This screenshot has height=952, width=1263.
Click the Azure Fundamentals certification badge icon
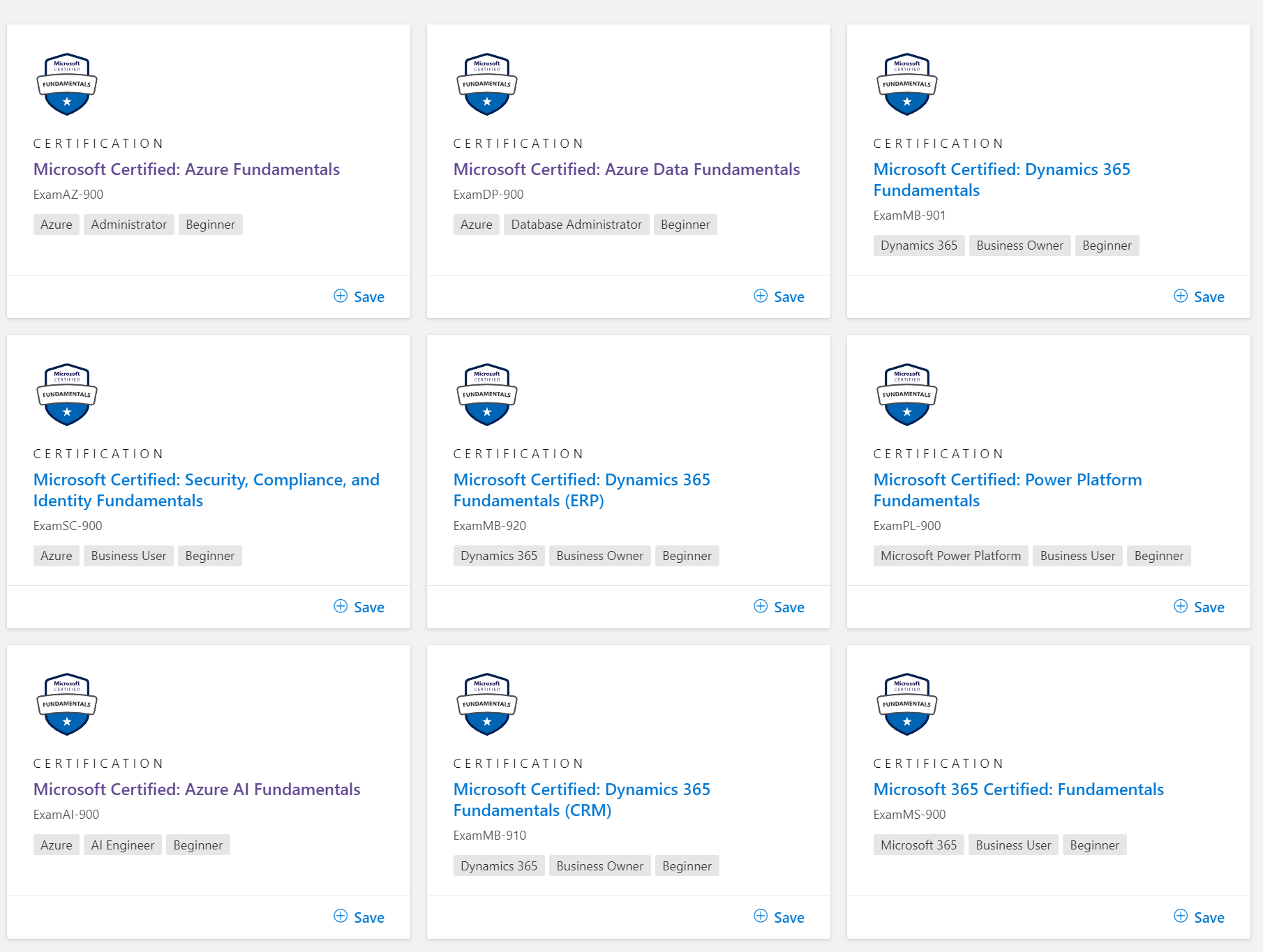(67, 84)
